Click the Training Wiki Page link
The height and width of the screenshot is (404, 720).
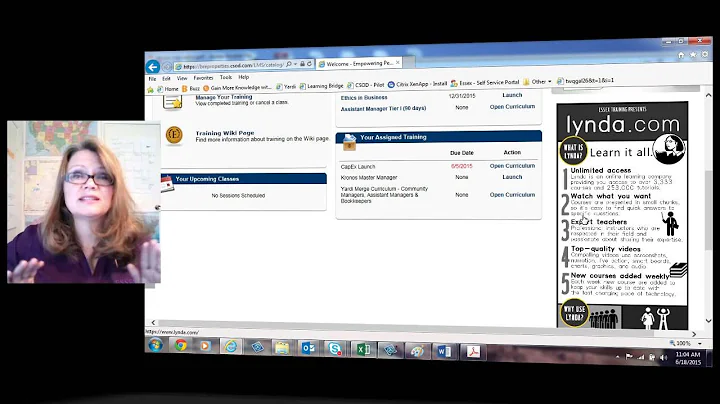pyautogui.click(x=225, y=133)
